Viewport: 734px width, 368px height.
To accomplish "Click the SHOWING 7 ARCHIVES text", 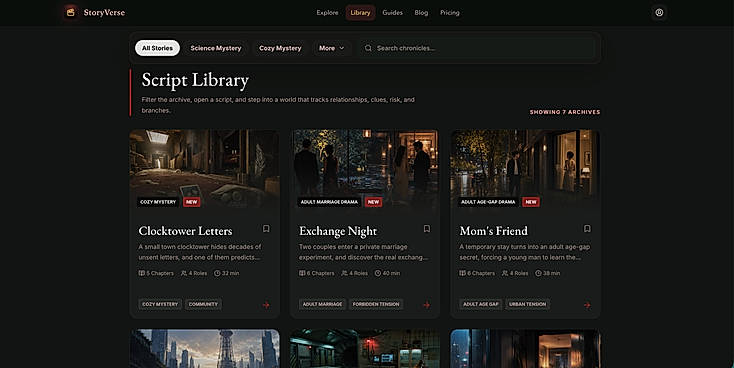I will [565, 112].
